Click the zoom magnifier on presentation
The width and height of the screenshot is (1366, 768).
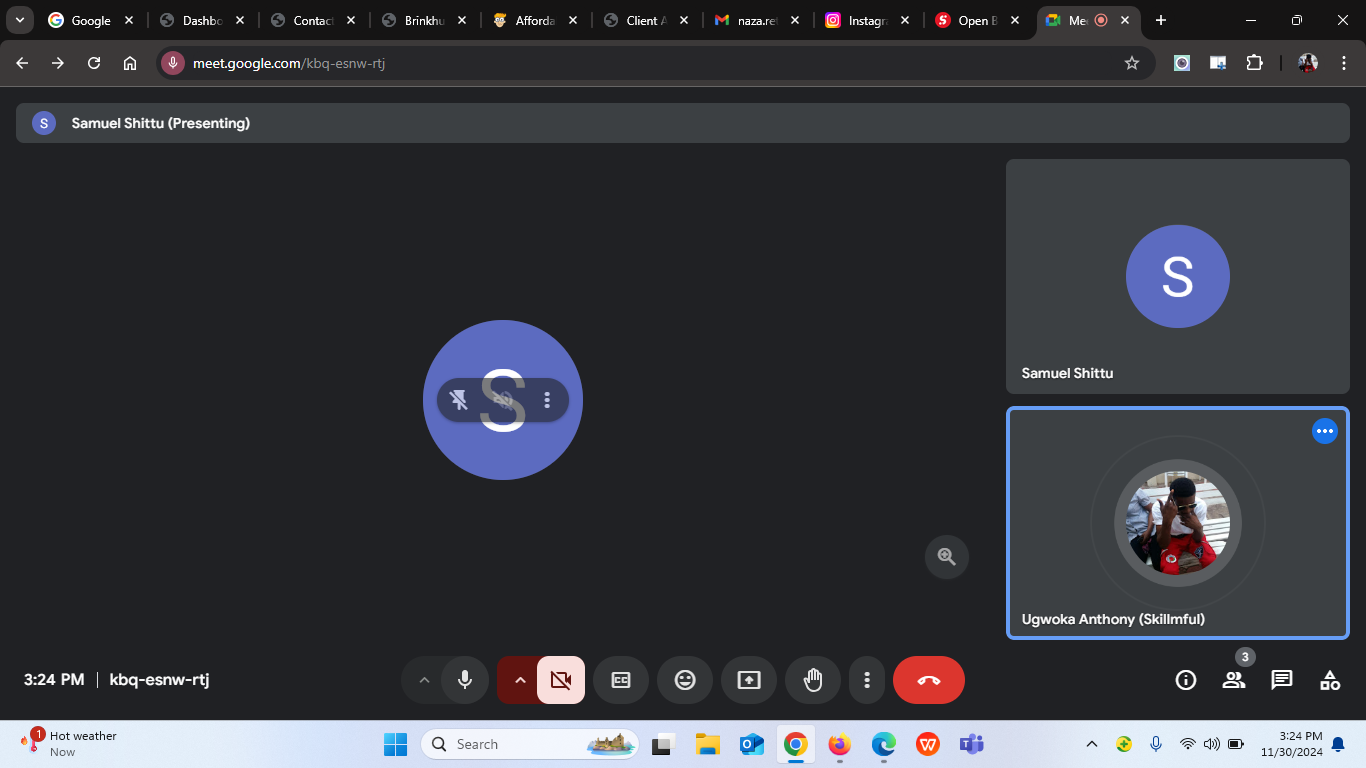pos(946,557)
